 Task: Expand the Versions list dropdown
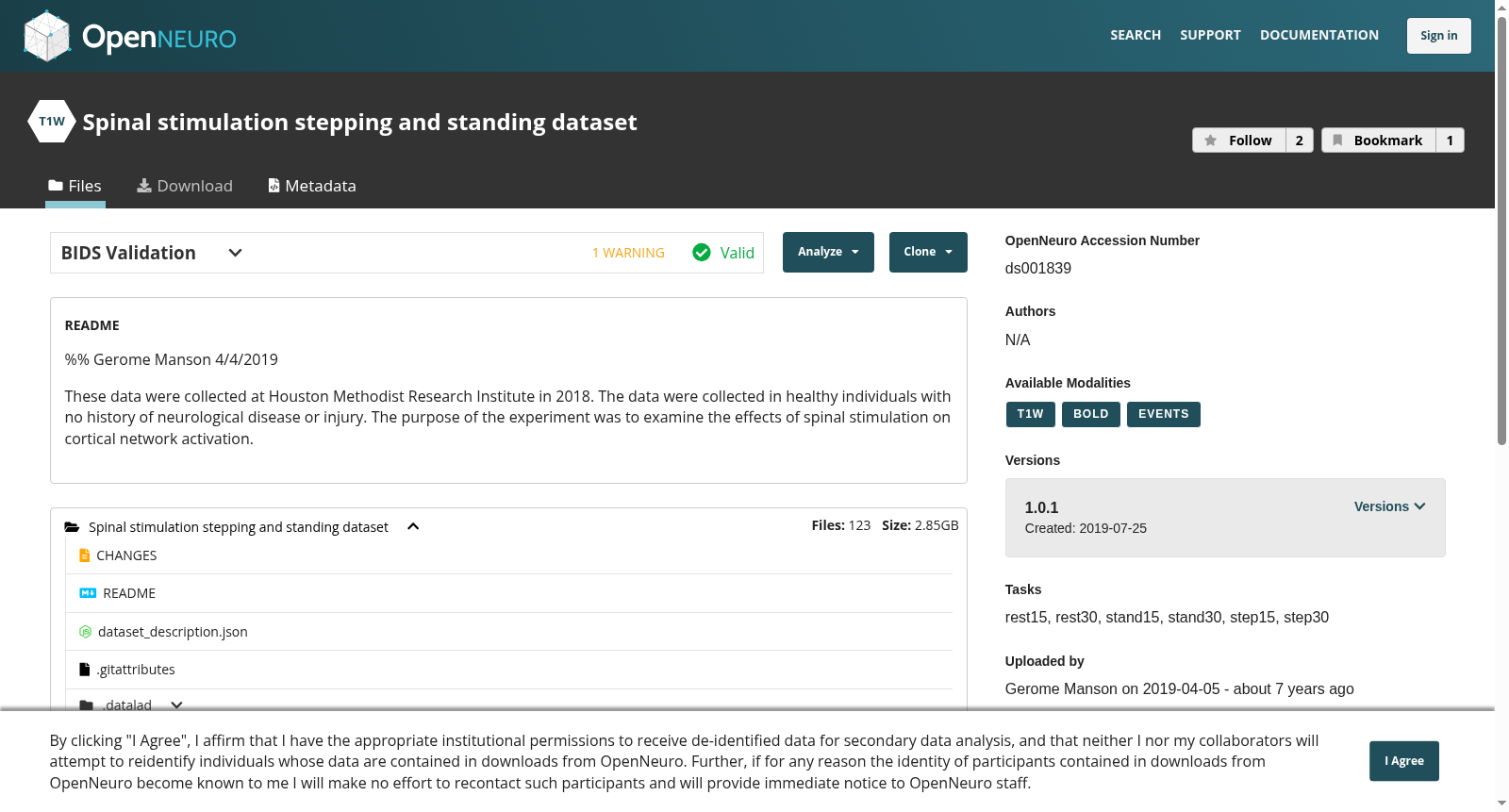tap(1390, 506)
